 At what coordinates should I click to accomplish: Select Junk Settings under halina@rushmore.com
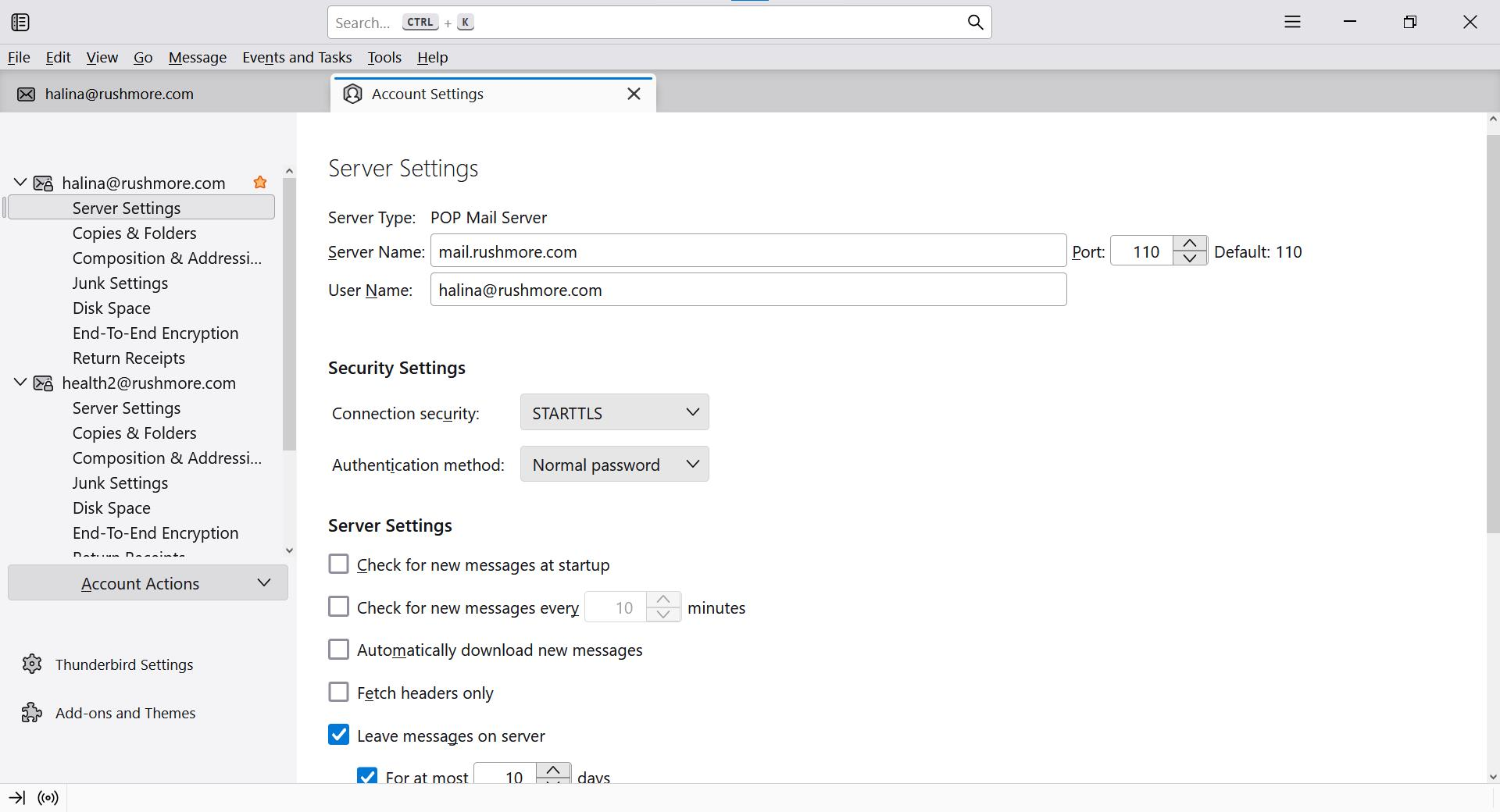(x=120, y=283)
